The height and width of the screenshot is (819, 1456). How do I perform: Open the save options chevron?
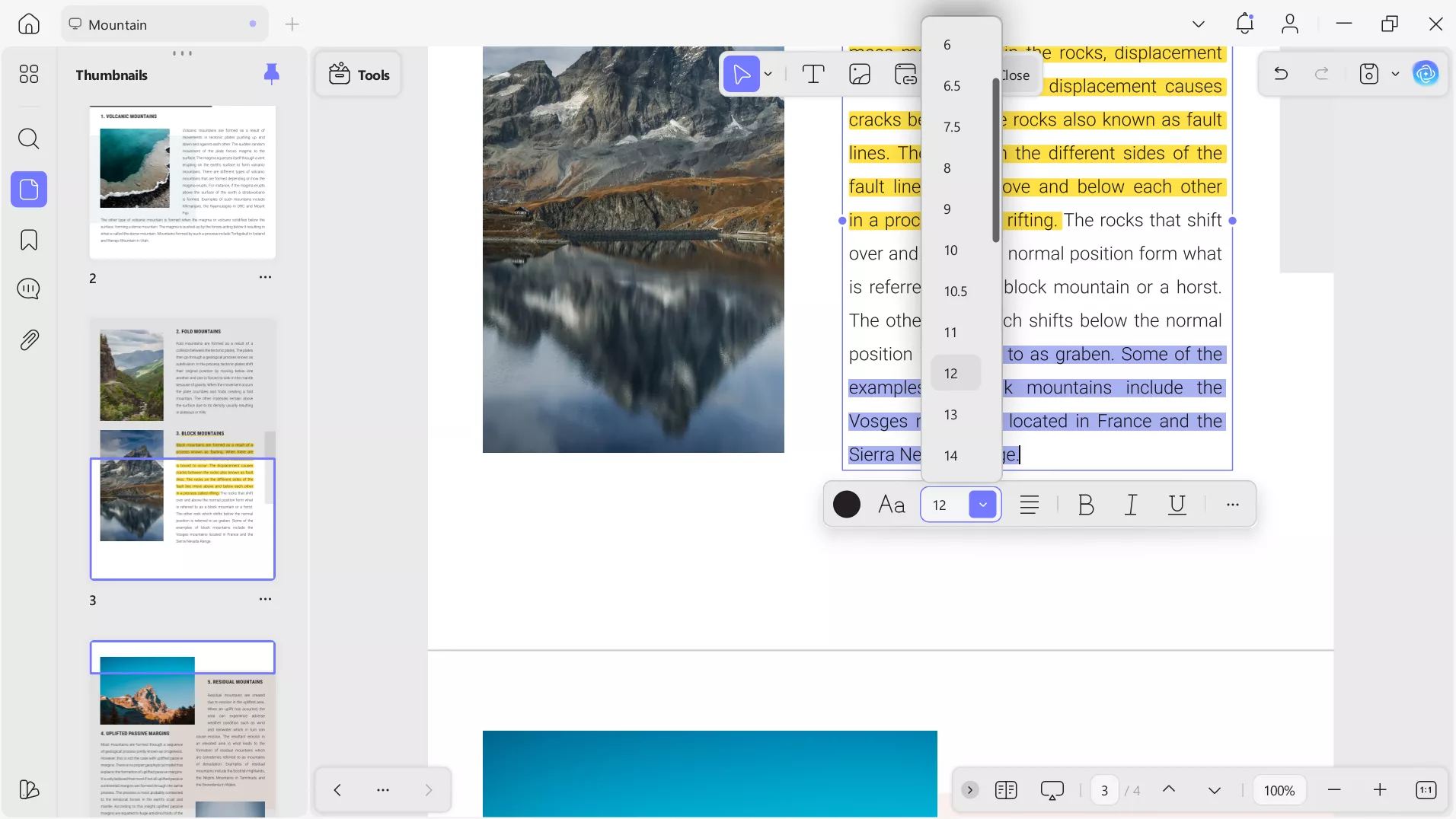(1395, 74)
